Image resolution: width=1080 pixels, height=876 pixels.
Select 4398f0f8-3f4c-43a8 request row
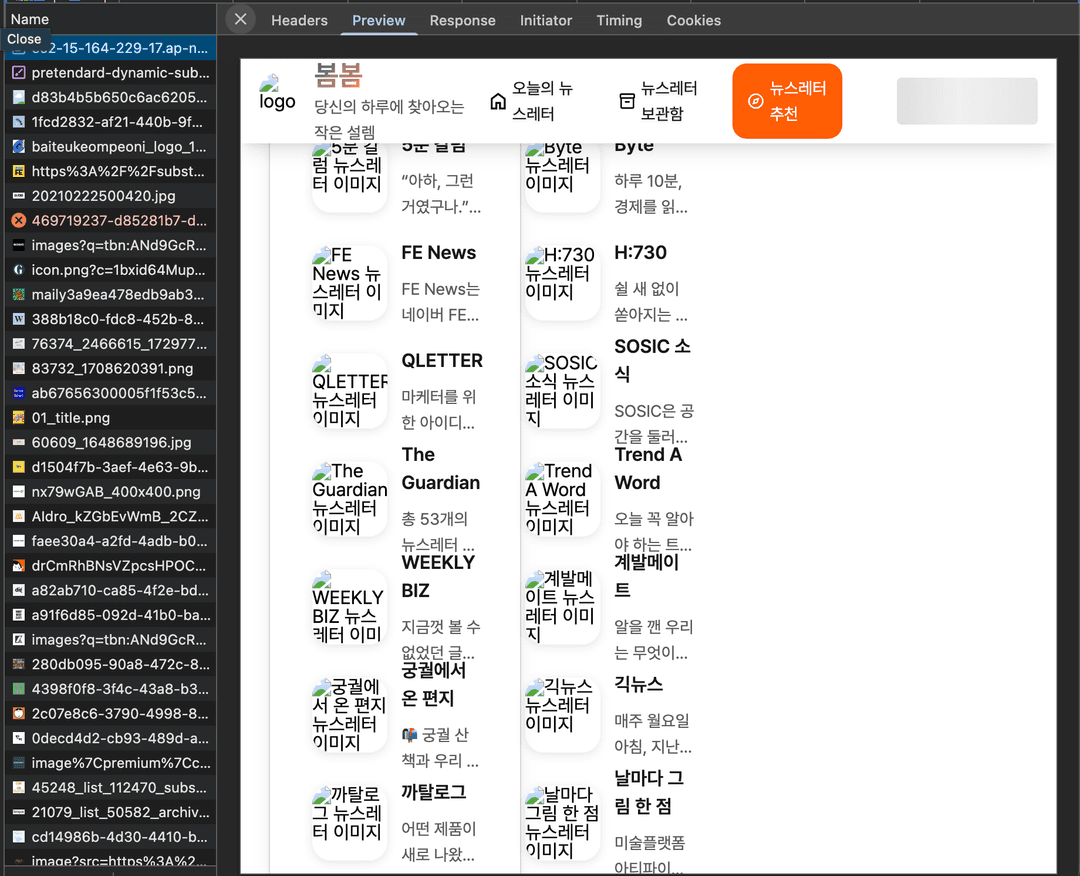[x=110, y=689]
